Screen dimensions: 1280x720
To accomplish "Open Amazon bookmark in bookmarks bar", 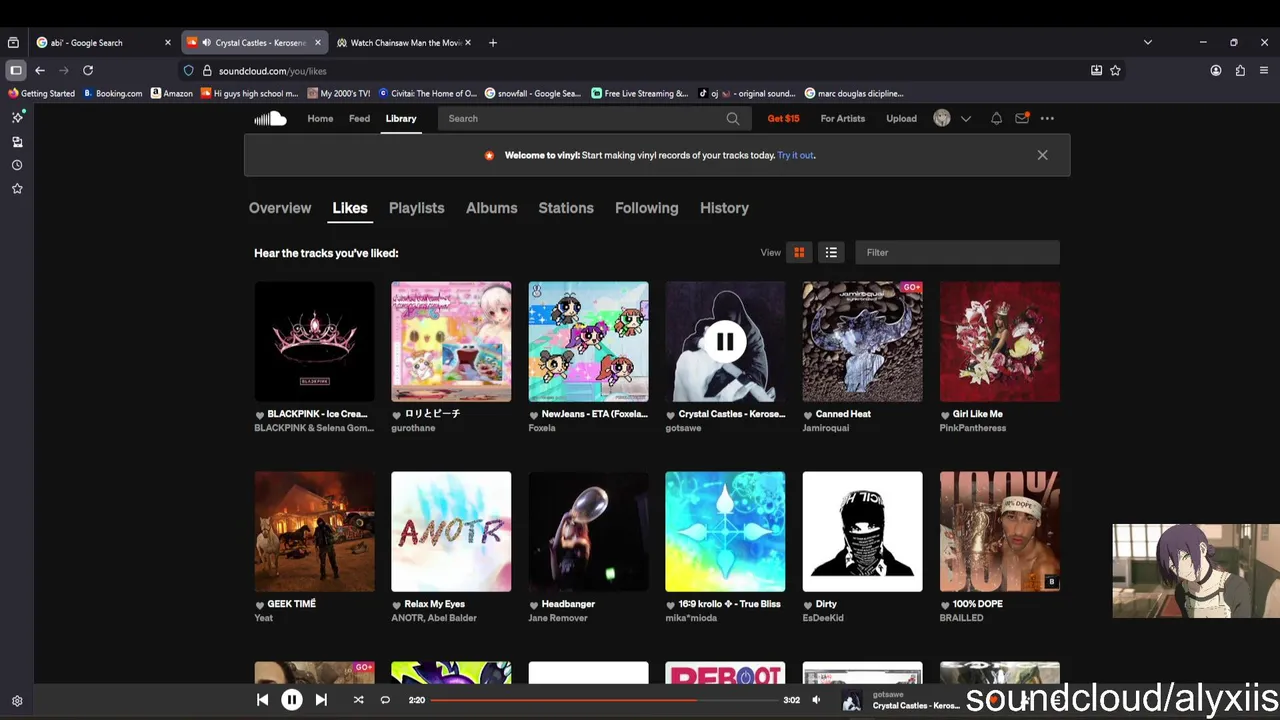I will click(171, 94).
